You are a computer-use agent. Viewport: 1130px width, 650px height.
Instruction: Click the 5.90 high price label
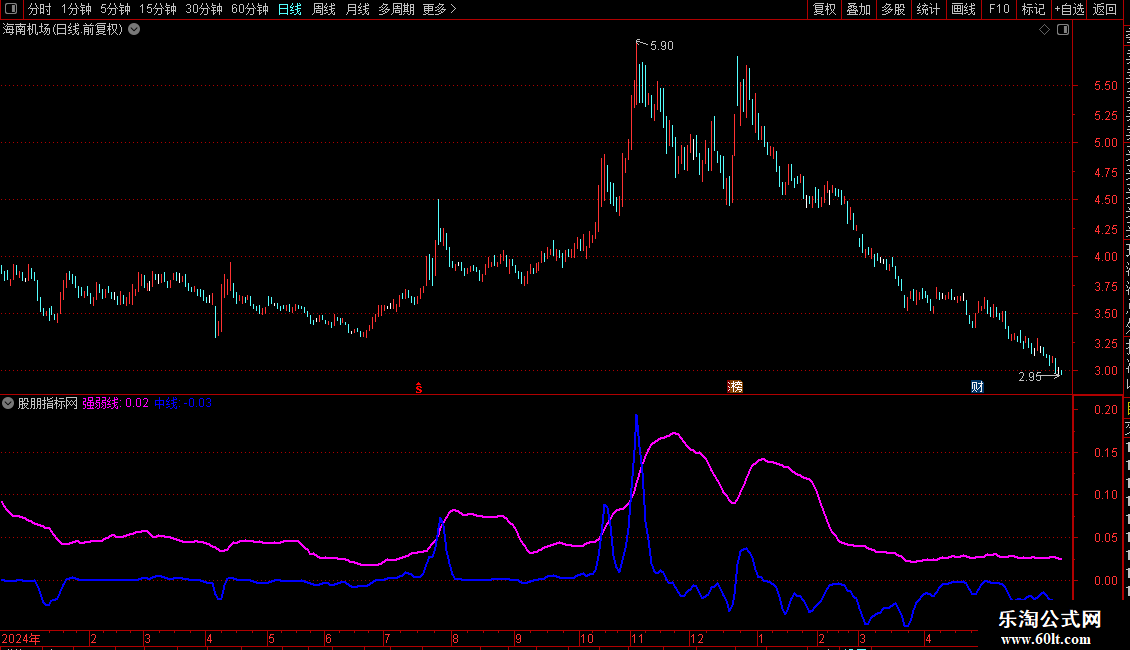pos(662,46)
